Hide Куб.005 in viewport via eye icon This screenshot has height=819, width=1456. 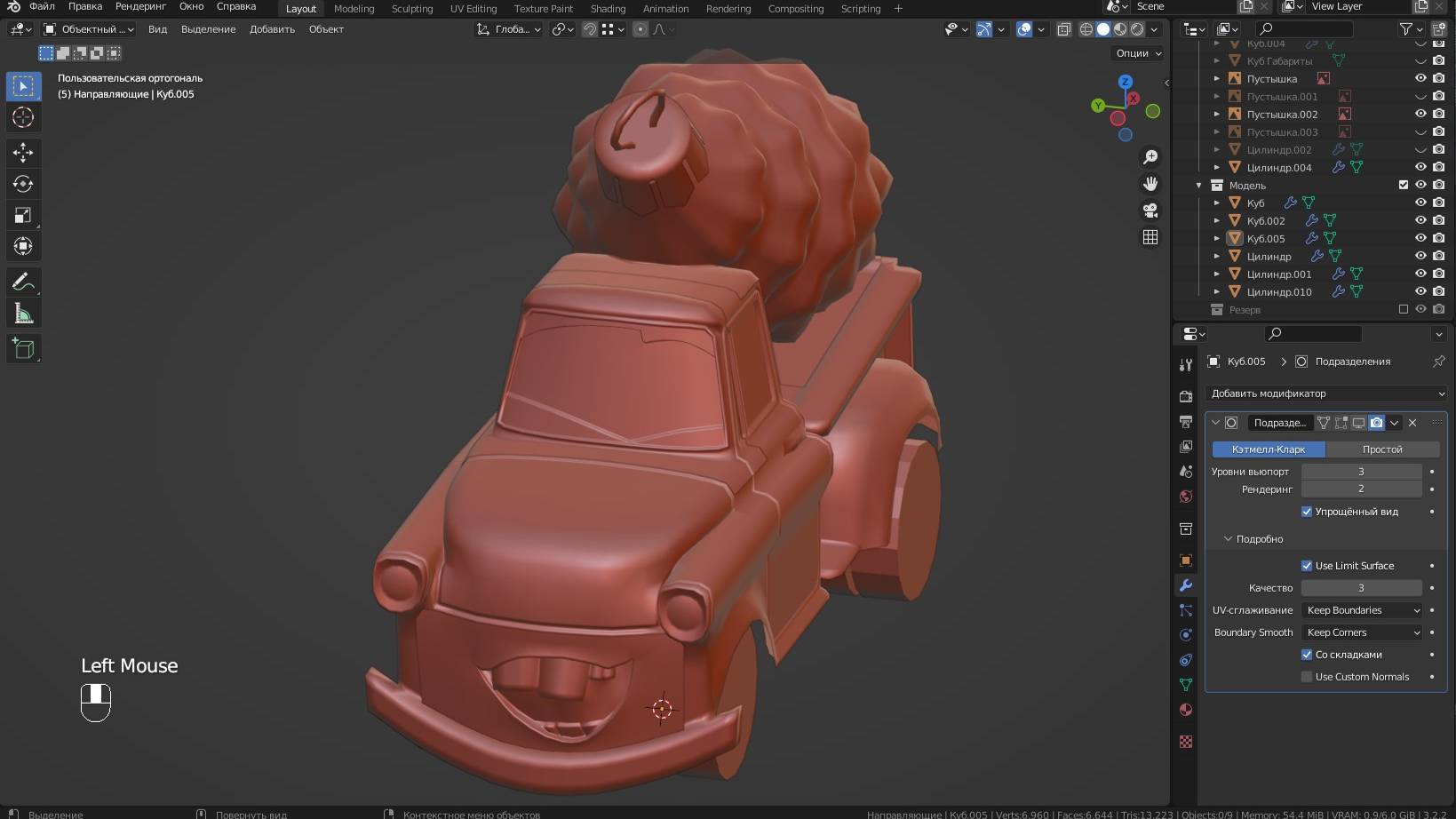(x=1420, y=238)
